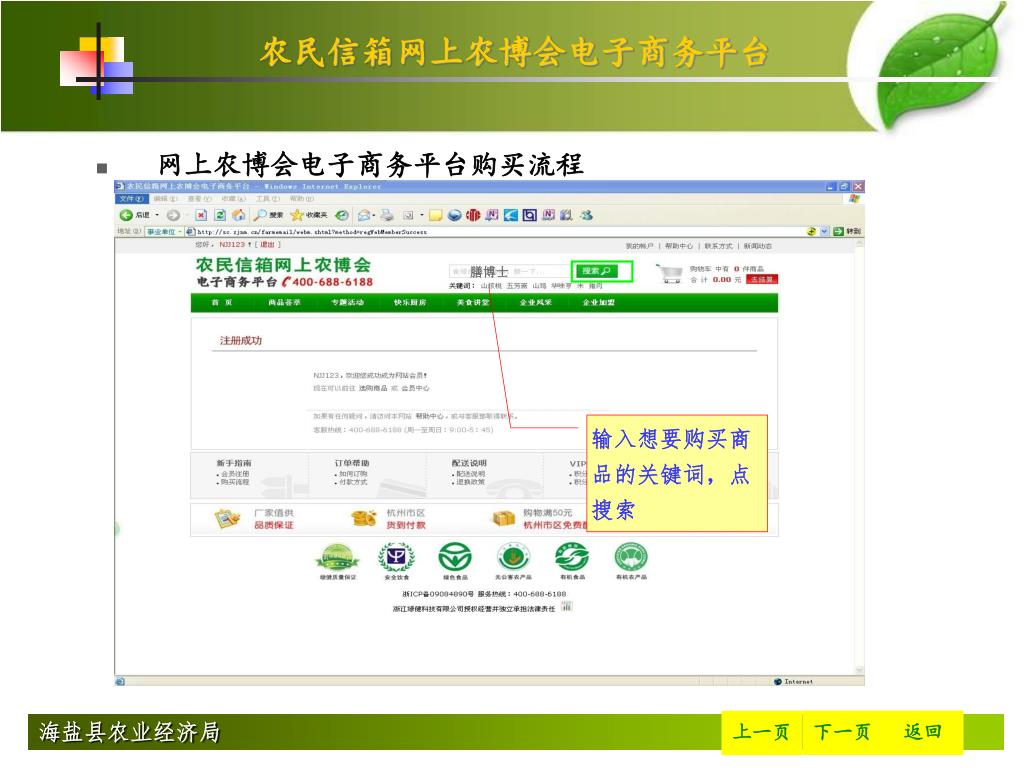Open 企业风采 navigation tab
1024x768 pixels.
(536, 302)
